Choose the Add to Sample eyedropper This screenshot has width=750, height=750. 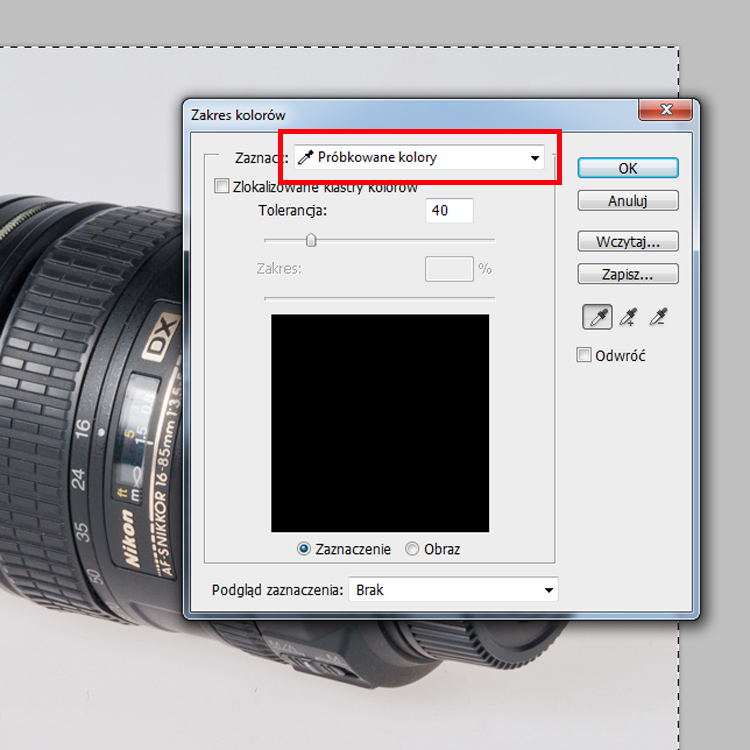pyautogui.click(x=628, y=318)
